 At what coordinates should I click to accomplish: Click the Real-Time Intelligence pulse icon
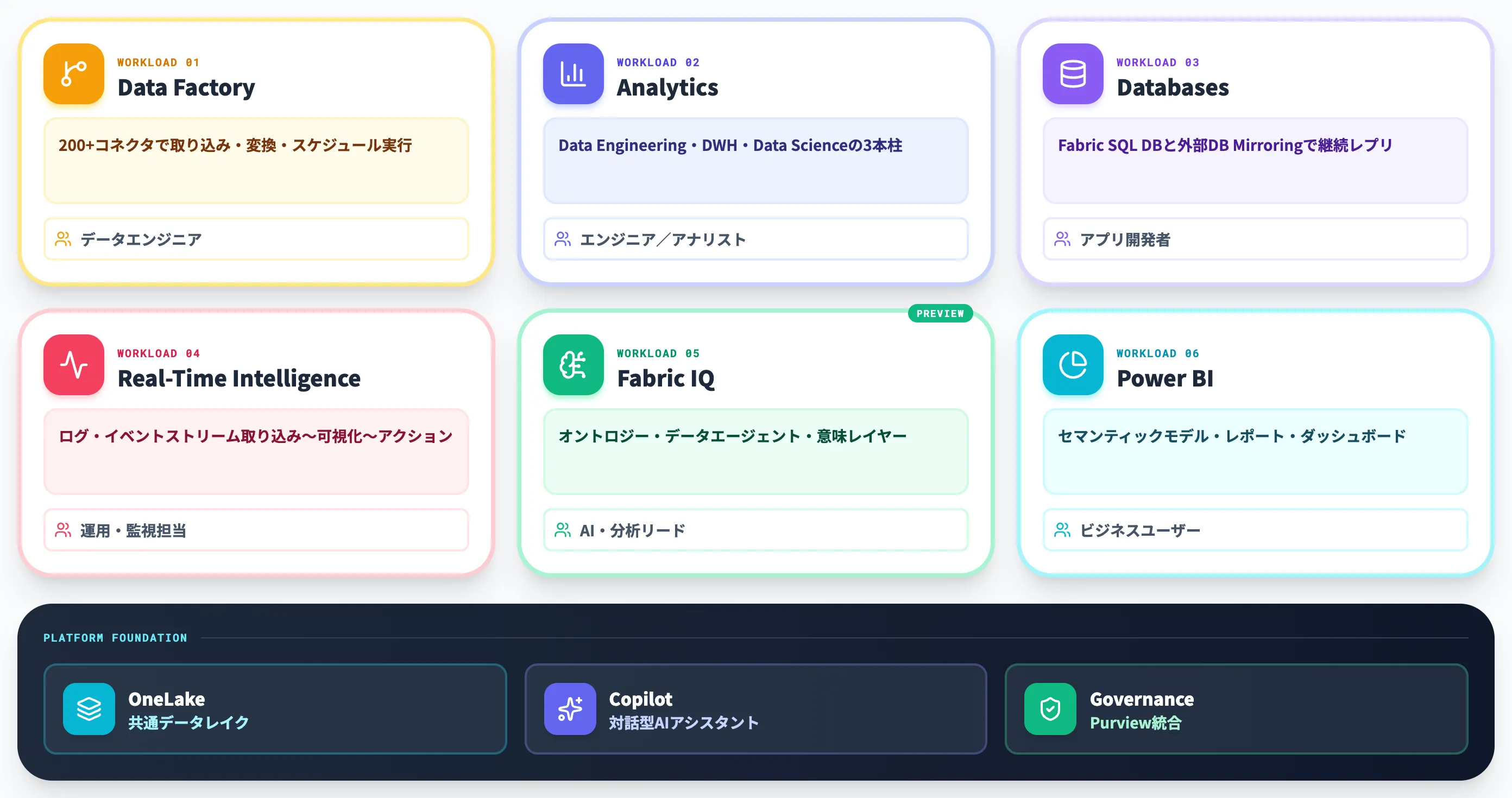click(74, 365)
